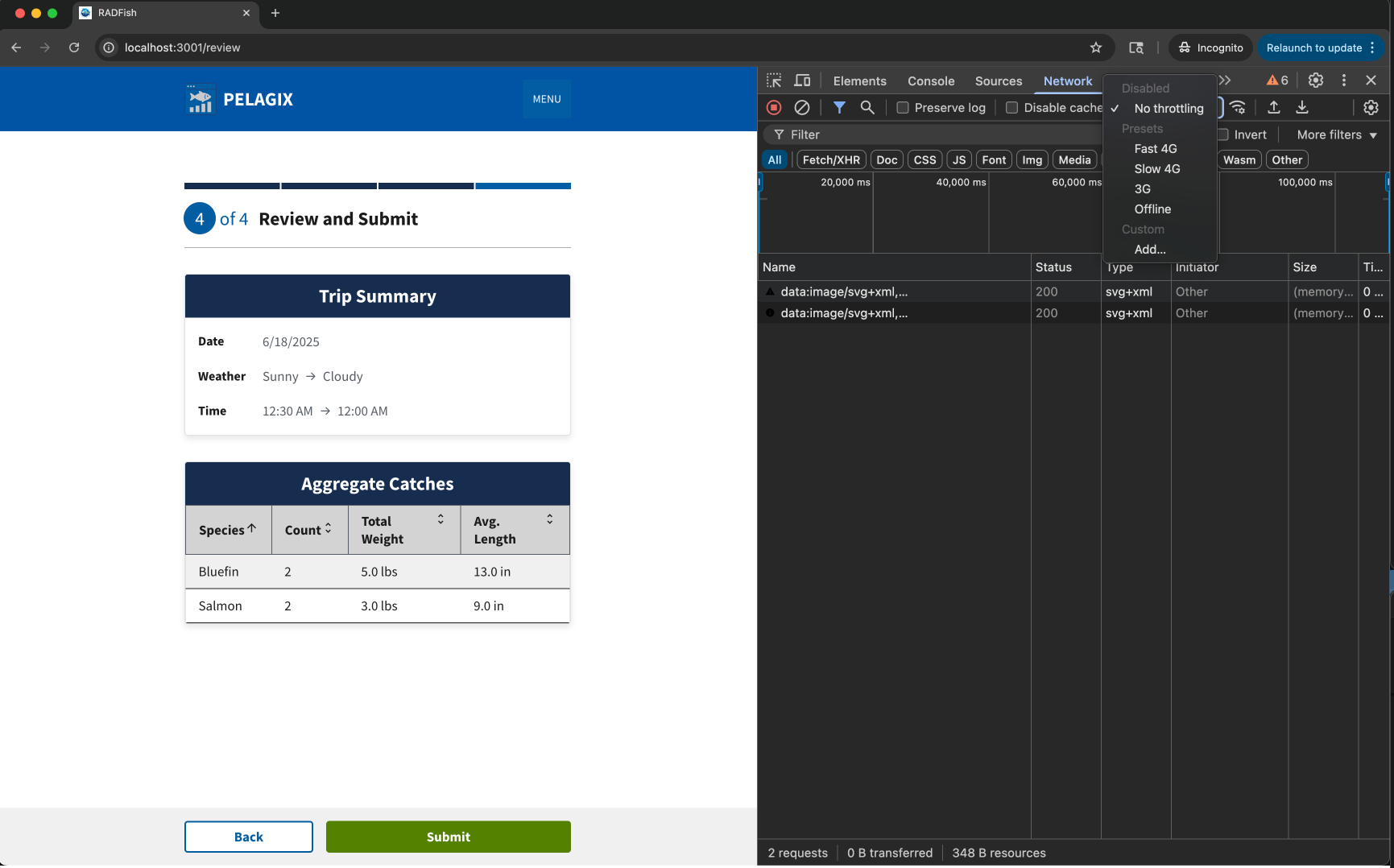Bookmark this page with the star
Viewport: 1394px width, 868px height.
(1096, 48)
